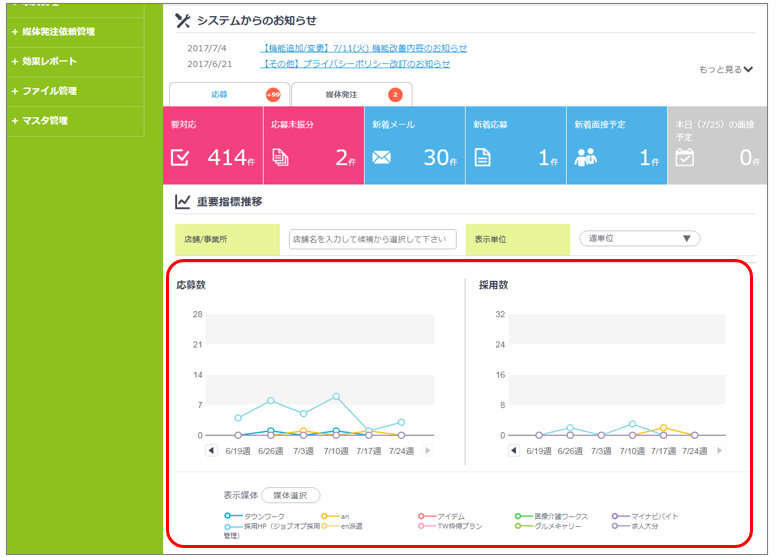Click the 新着応募 document icon
The width and height of the screenshot is (777, 557).
[x=482, y=158]
